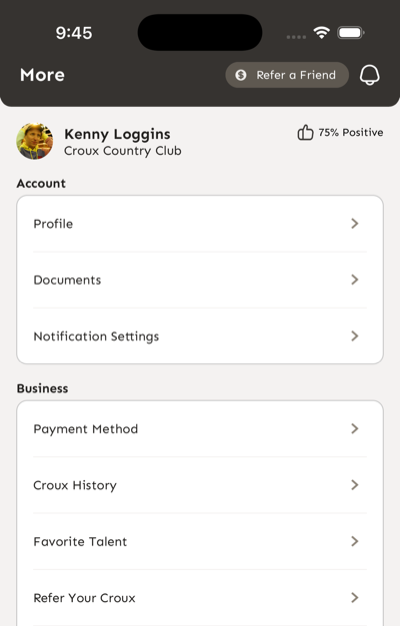Viewport: 400px width, 626px height.
Task: Expand Notification Settings using its chevron
Action: 354,336
